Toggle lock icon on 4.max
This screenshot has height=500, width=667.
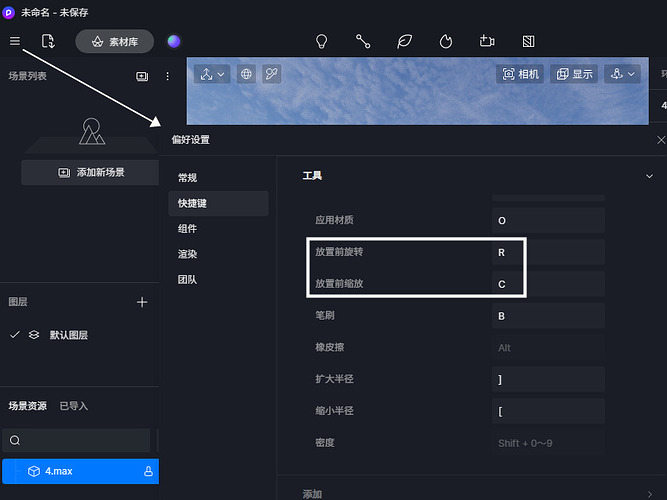(148, 471)
